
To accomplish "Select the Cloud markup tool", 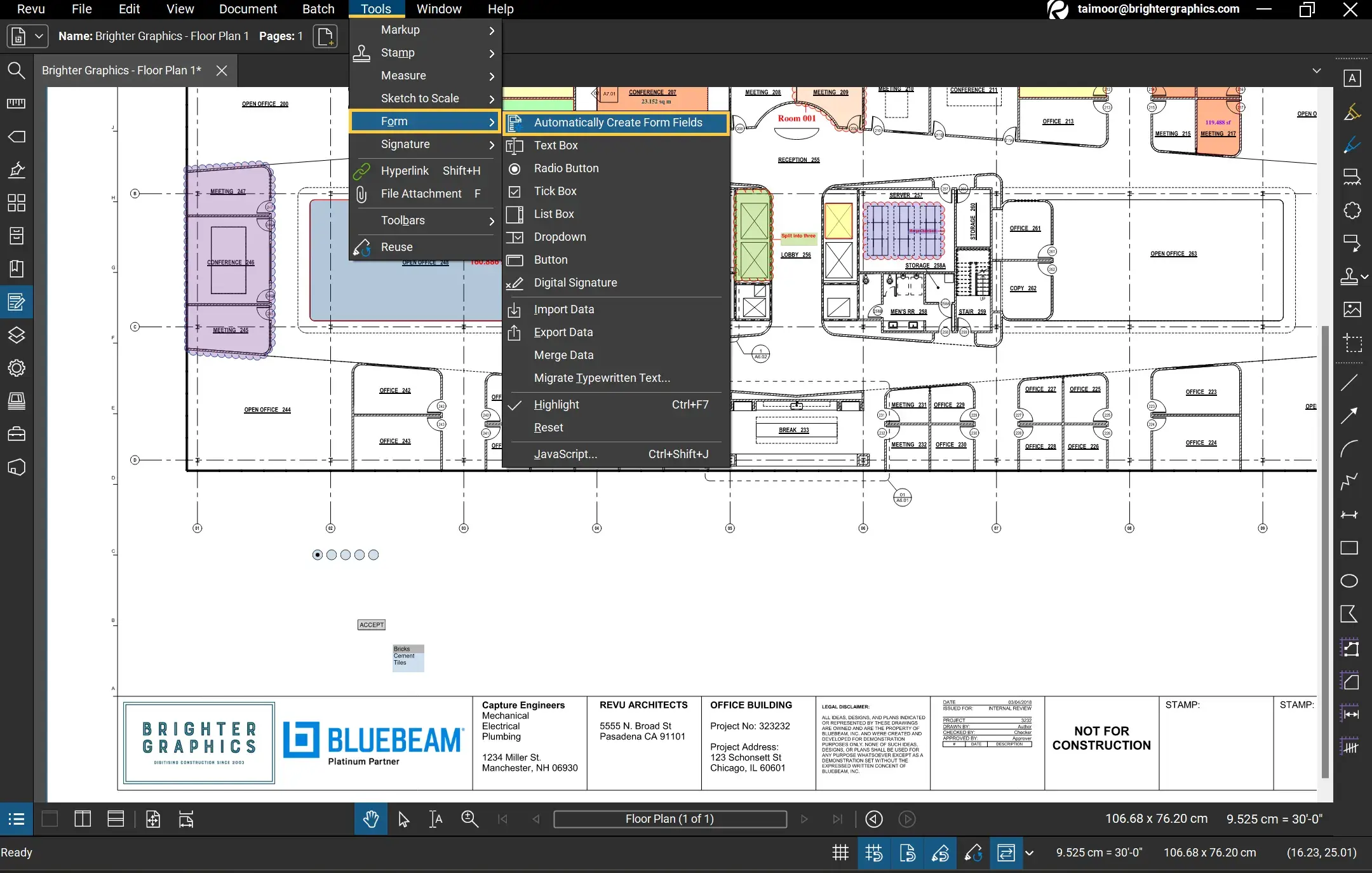I will tap(1352, 210).
